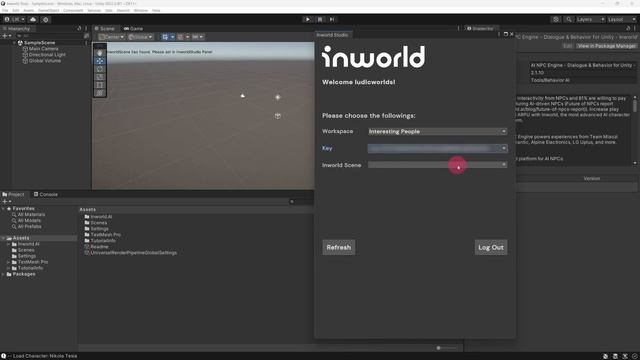Select the Transform tool in Scene toolbar
Screen dimensions: 640x360
(x=100, y=93)
